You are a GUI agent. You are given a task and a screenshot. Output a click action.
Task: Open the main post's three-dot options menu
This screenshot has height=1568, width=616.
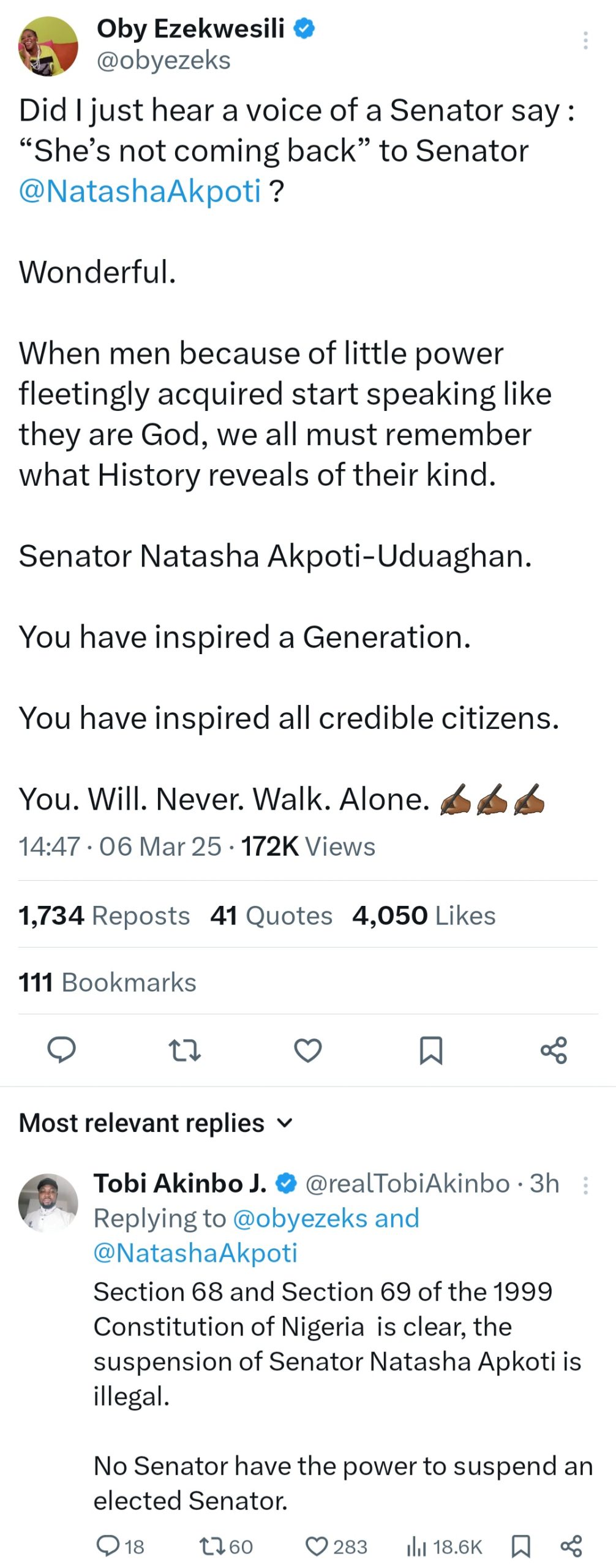coord(585,40)
